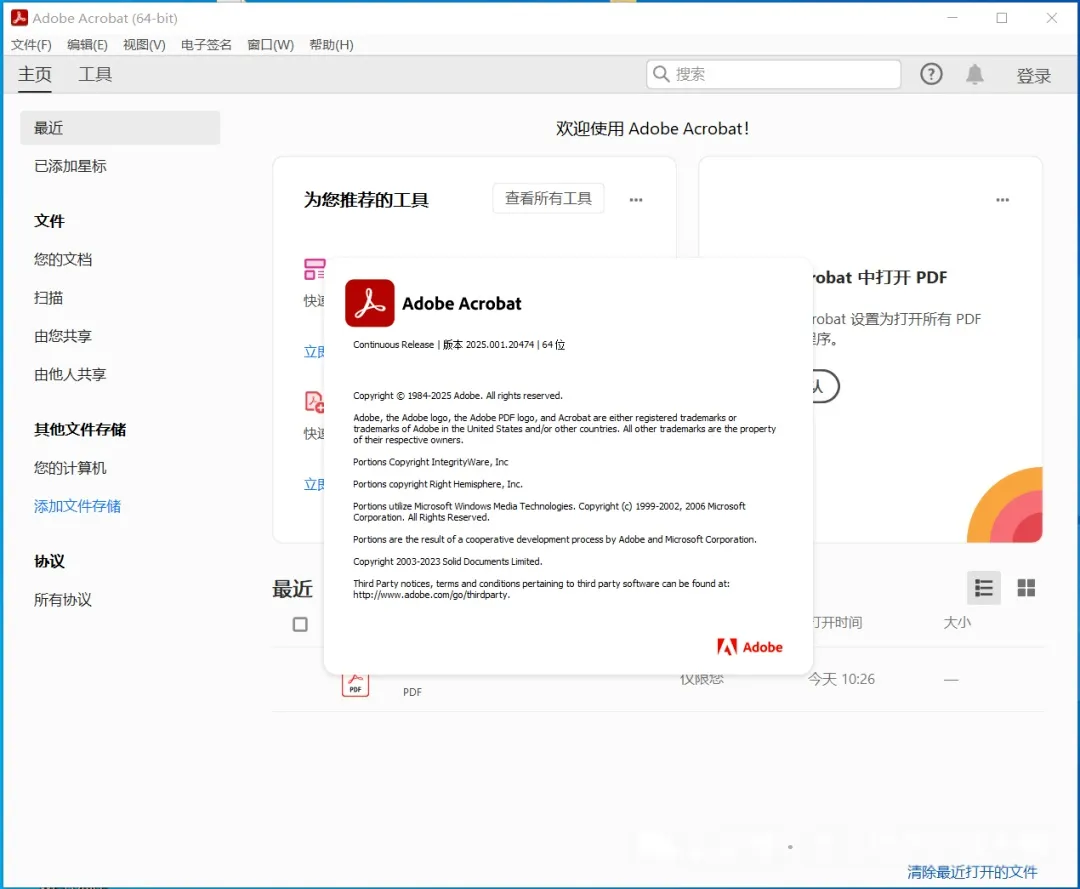Minimize the Adobe Acrobat window

(952, 18)
